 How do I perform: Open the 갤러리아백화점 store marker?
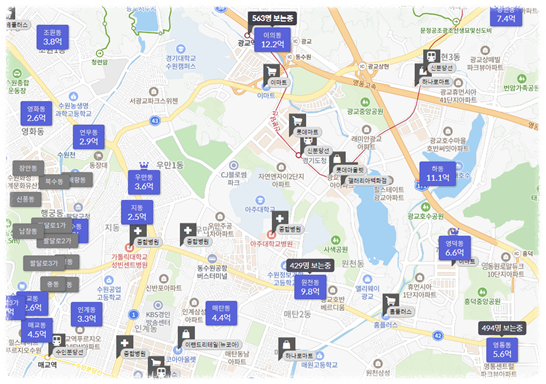tap(367, 181)
